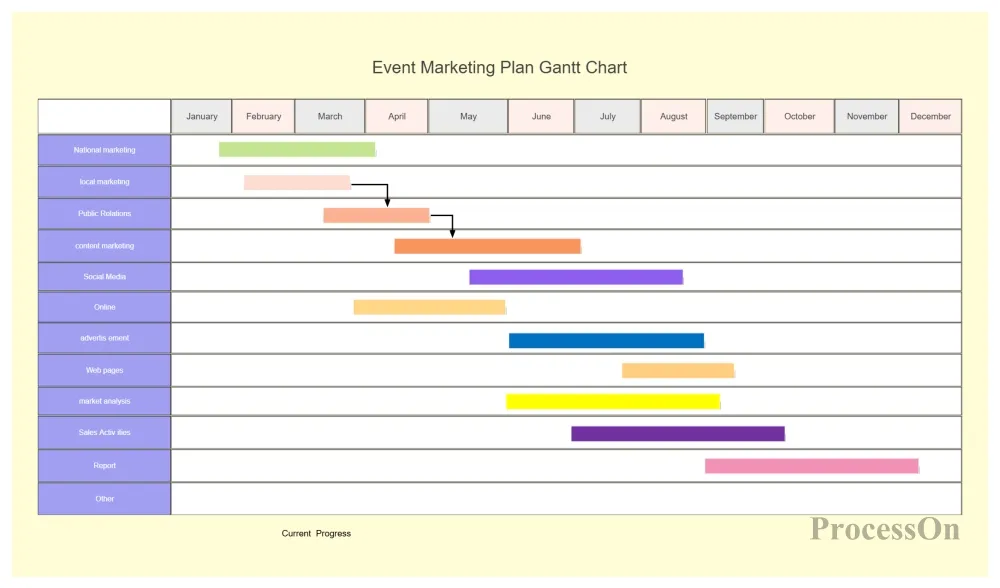Image resolution: width=1000 pixels, height=588 pixels.
Task: Select the orange content marketing bar
Action: tap(487, 246)
